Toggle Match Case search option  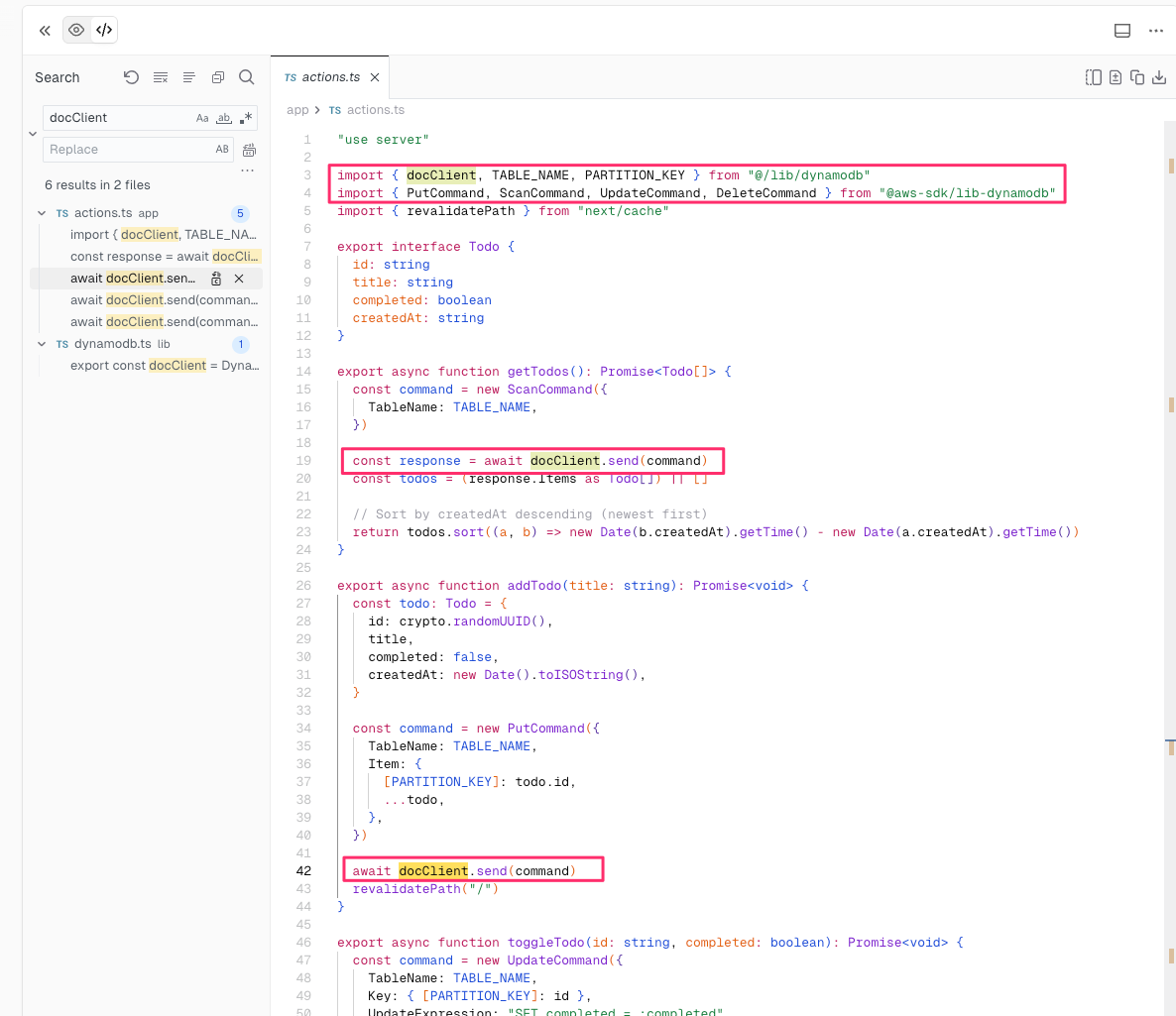coord(202,118)
